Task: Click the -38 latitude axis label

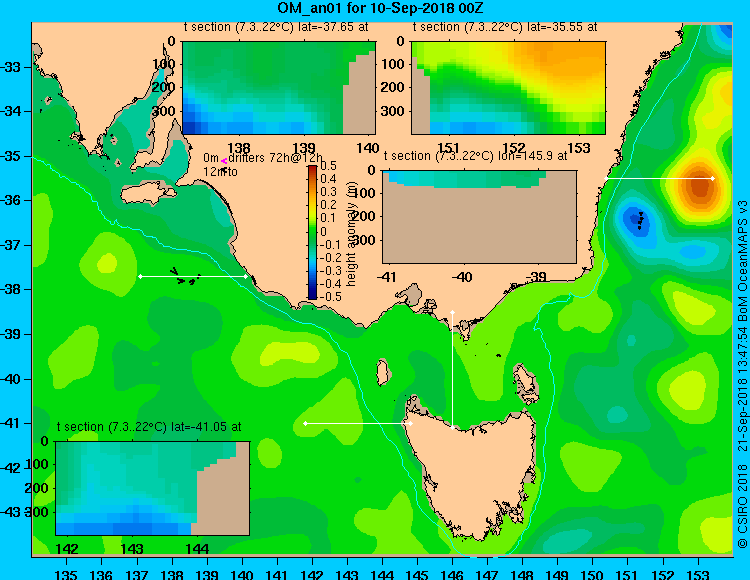Action: tap(11, 290)
